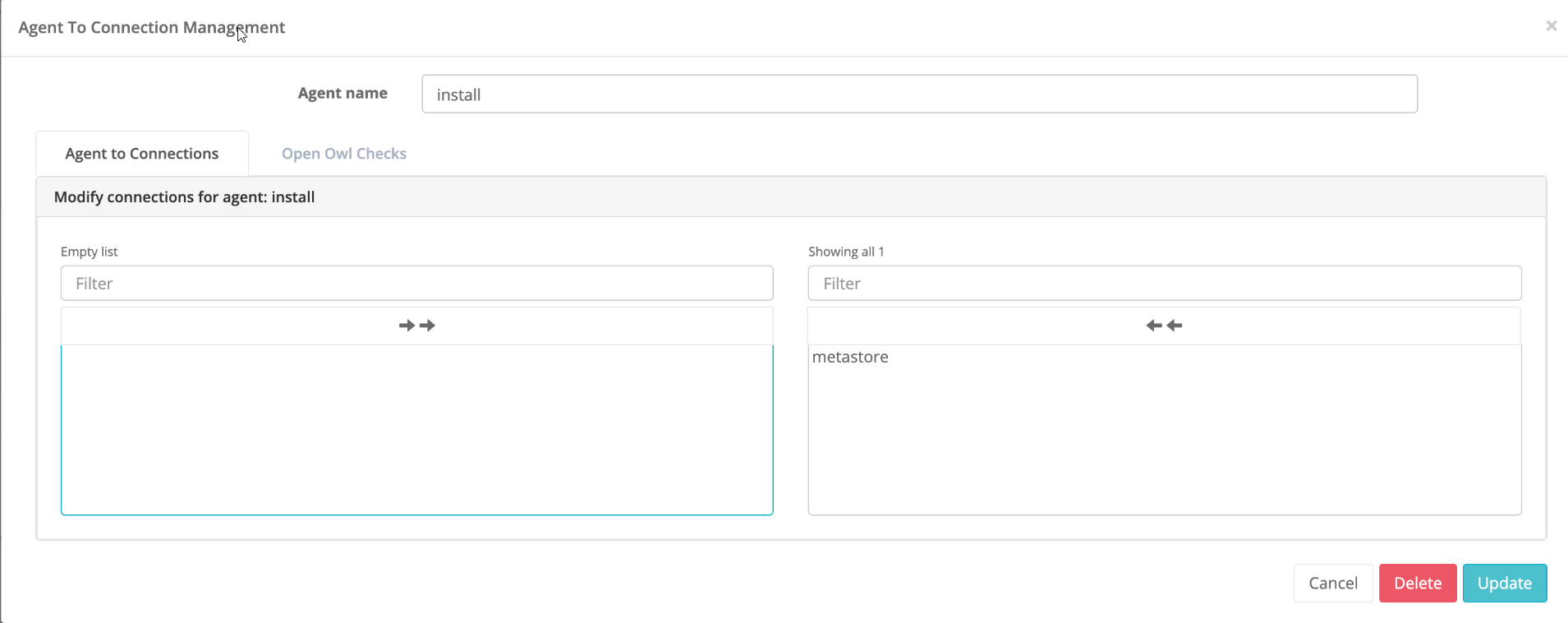Switch to the Open Owl Checks tab
Viewport: 1568px width, 623px height.
pyautogui.click(x=343, y=154)
